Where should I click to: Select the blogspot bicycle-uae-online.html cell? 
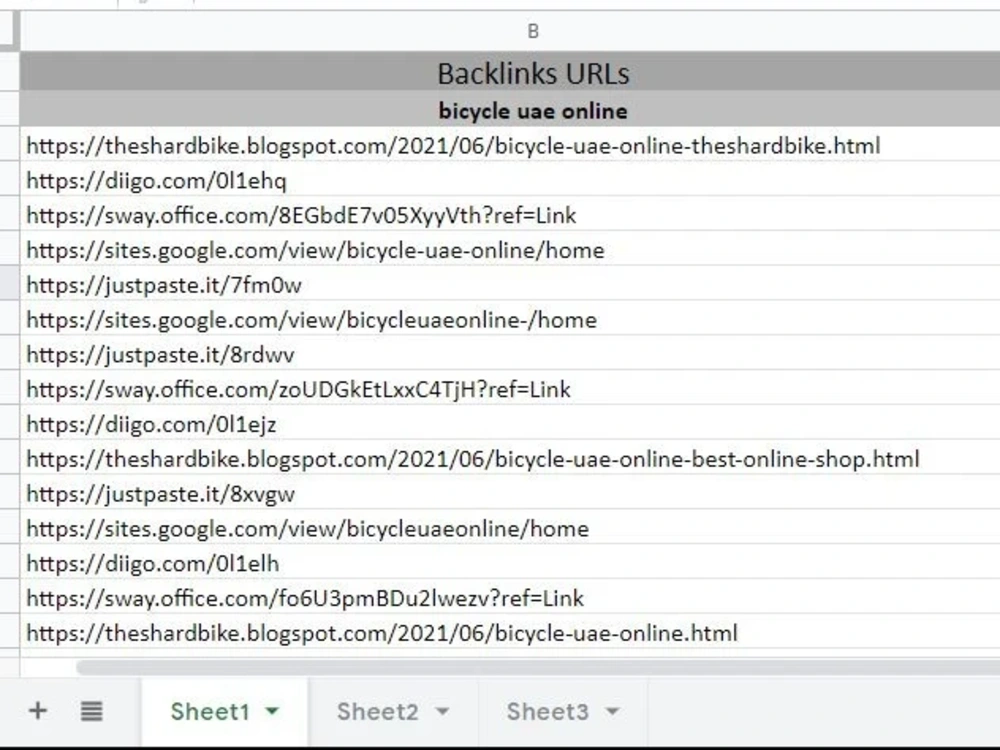[510, 633]
